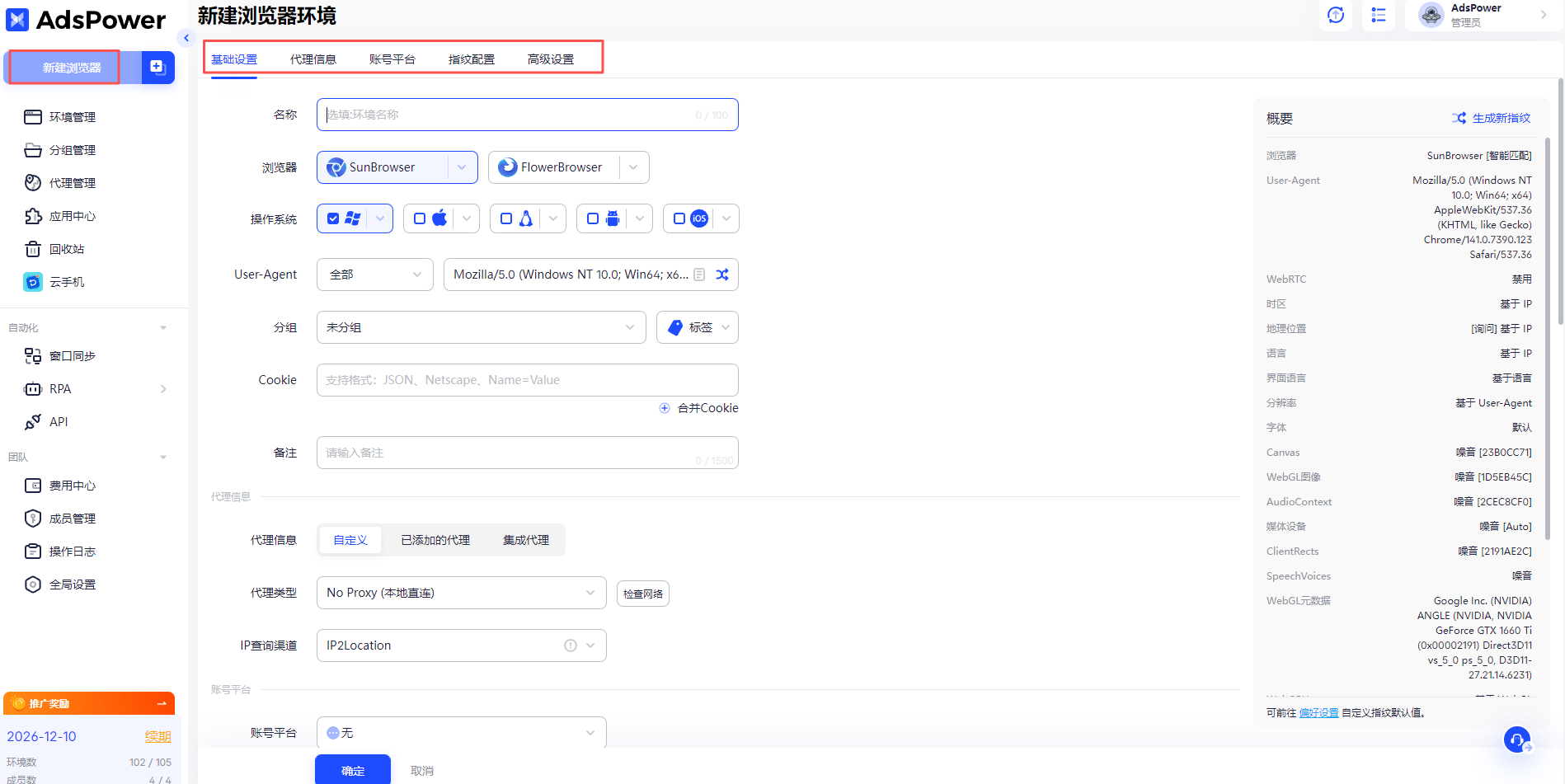The height and width of the screenshot is (784, 1565).
Task: Open the User-Agent list icon
Action: [699, 275]
